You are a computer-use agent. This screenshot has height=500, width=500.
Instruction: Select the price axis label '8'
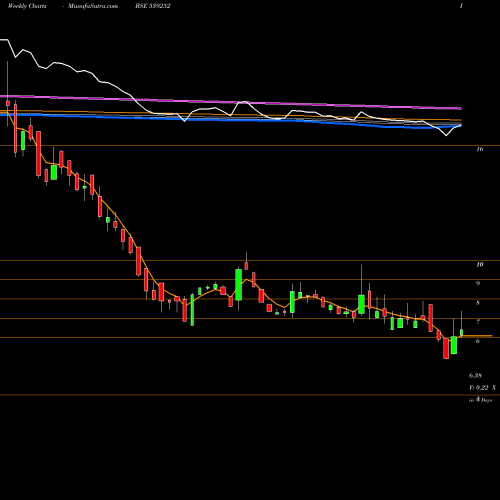478,303
